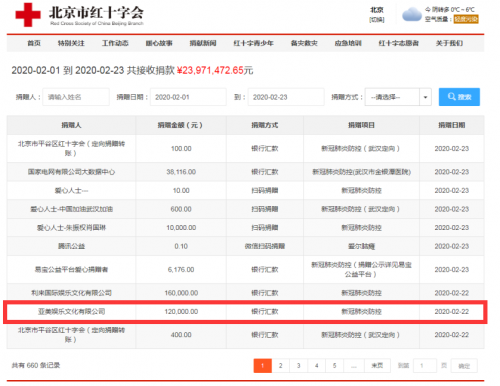Click amount 120,000.00

tap(181, 312)
